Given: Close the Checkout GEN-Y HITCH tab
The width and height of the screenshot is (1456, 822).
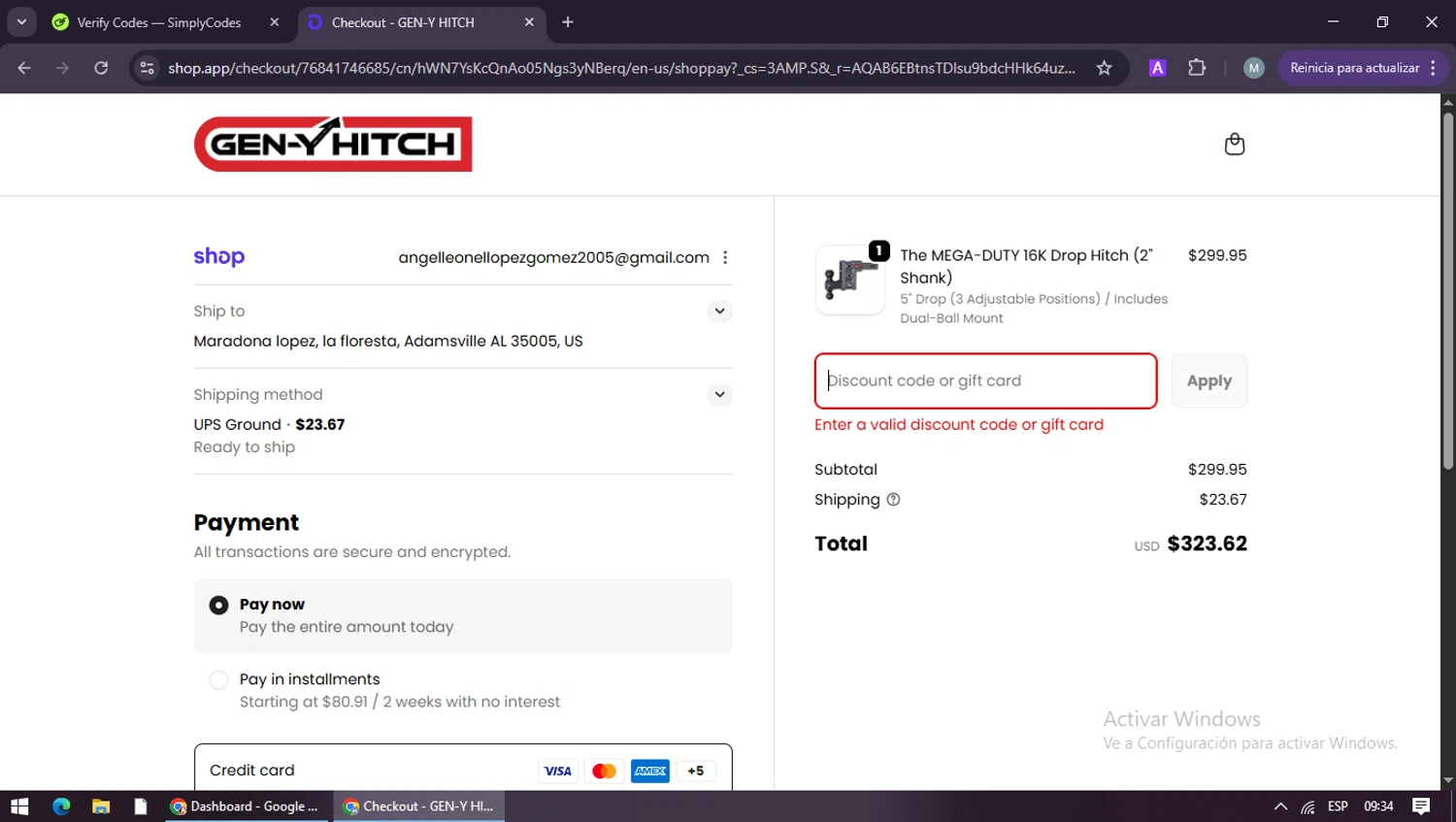Looking at the screenshot, I should tap(529, 22).
